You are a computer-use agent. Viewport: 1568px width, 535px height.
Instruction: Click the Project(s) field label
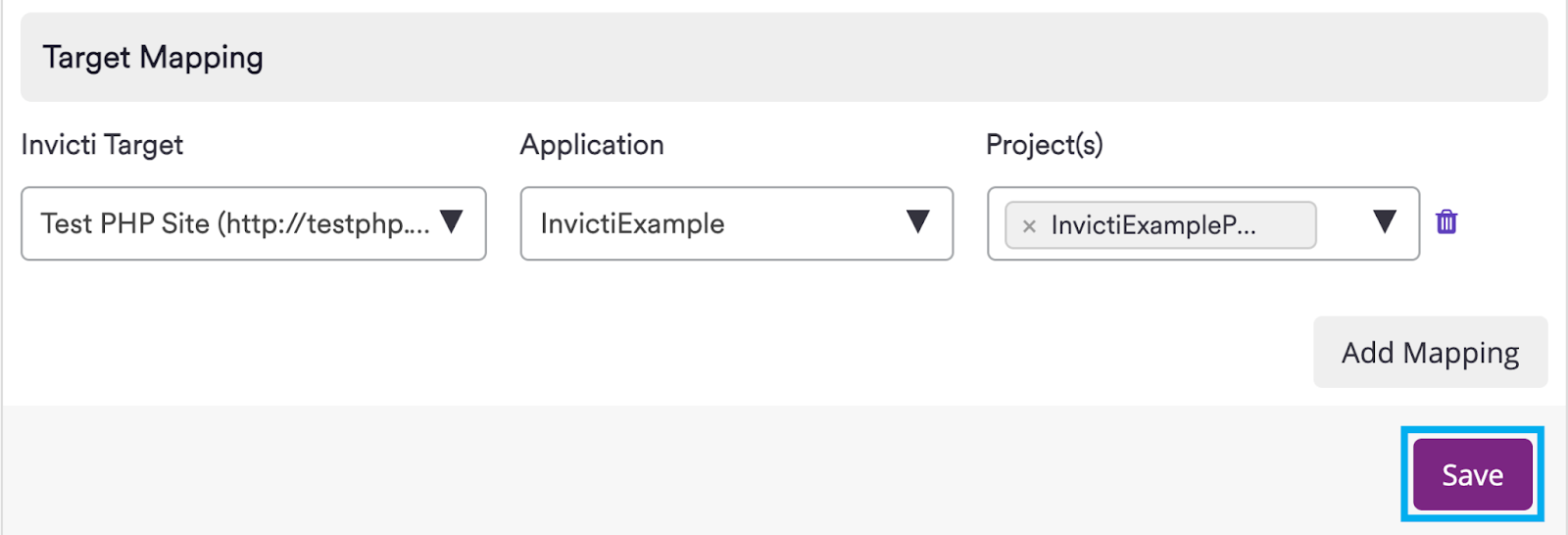[1045, 145]
